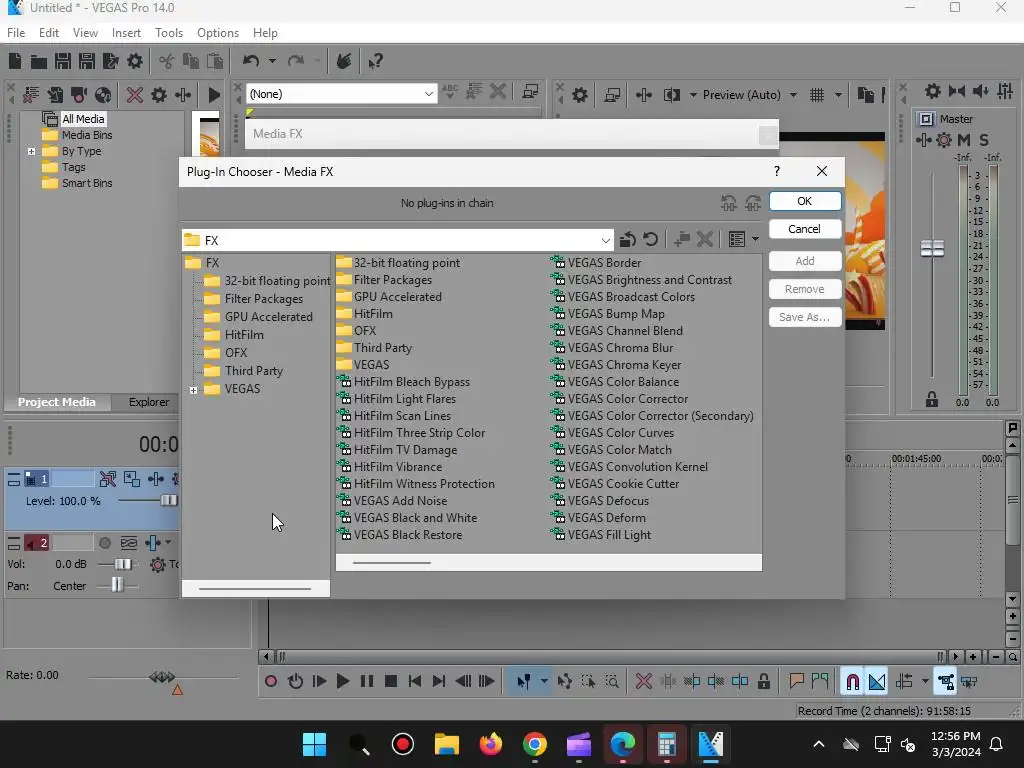
Task: Open Video Preview settings gear
Action: tap(579, 95)
